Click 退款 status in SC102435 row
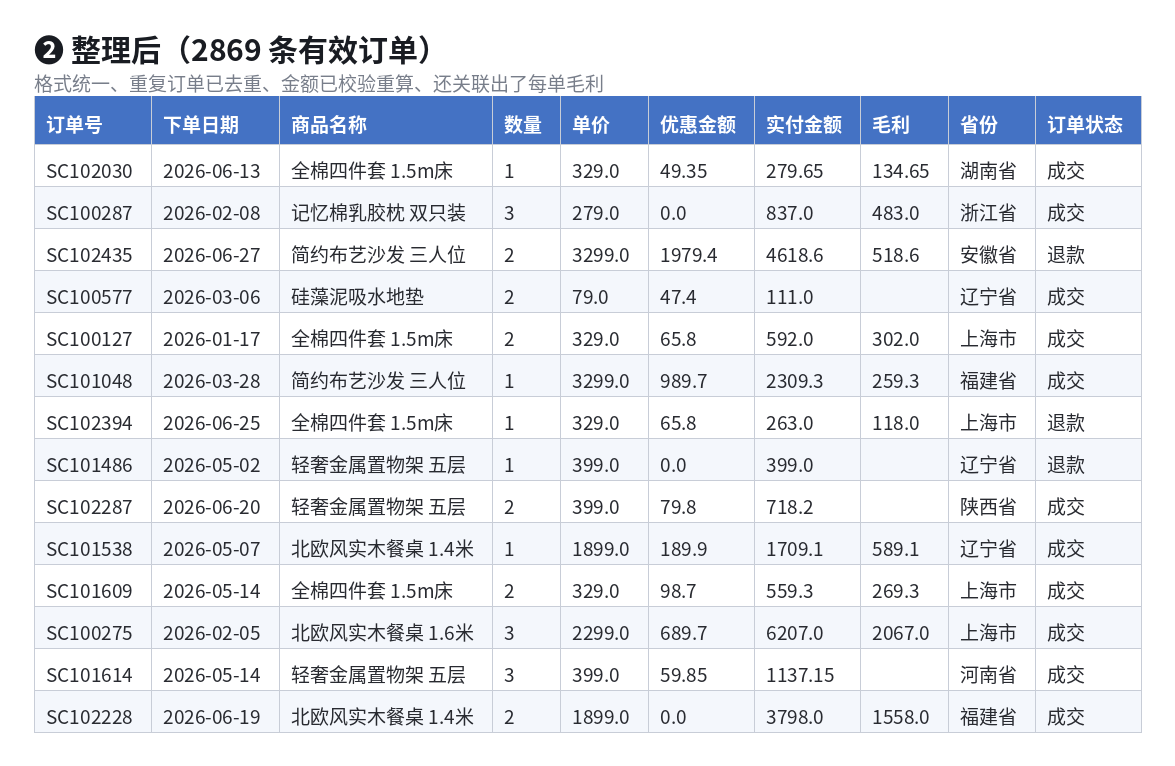 click(x=1066, y=256)
